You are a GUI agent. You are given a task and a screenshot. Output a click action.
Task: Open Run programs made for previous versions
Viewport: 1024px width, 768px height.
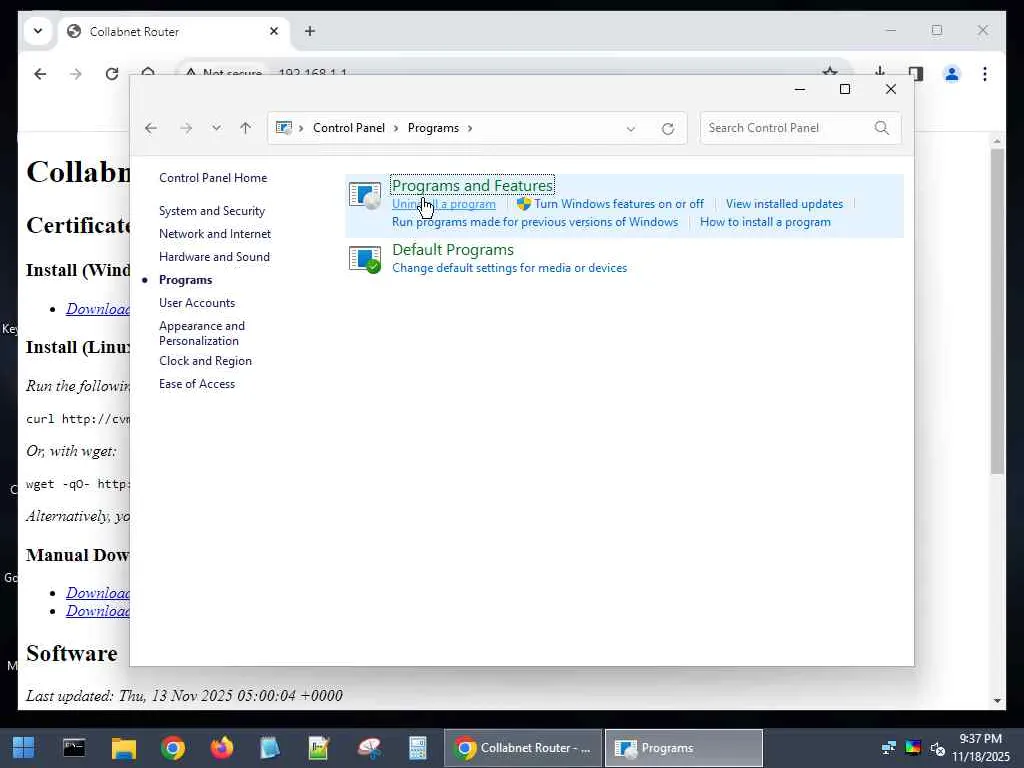point(535,222)
